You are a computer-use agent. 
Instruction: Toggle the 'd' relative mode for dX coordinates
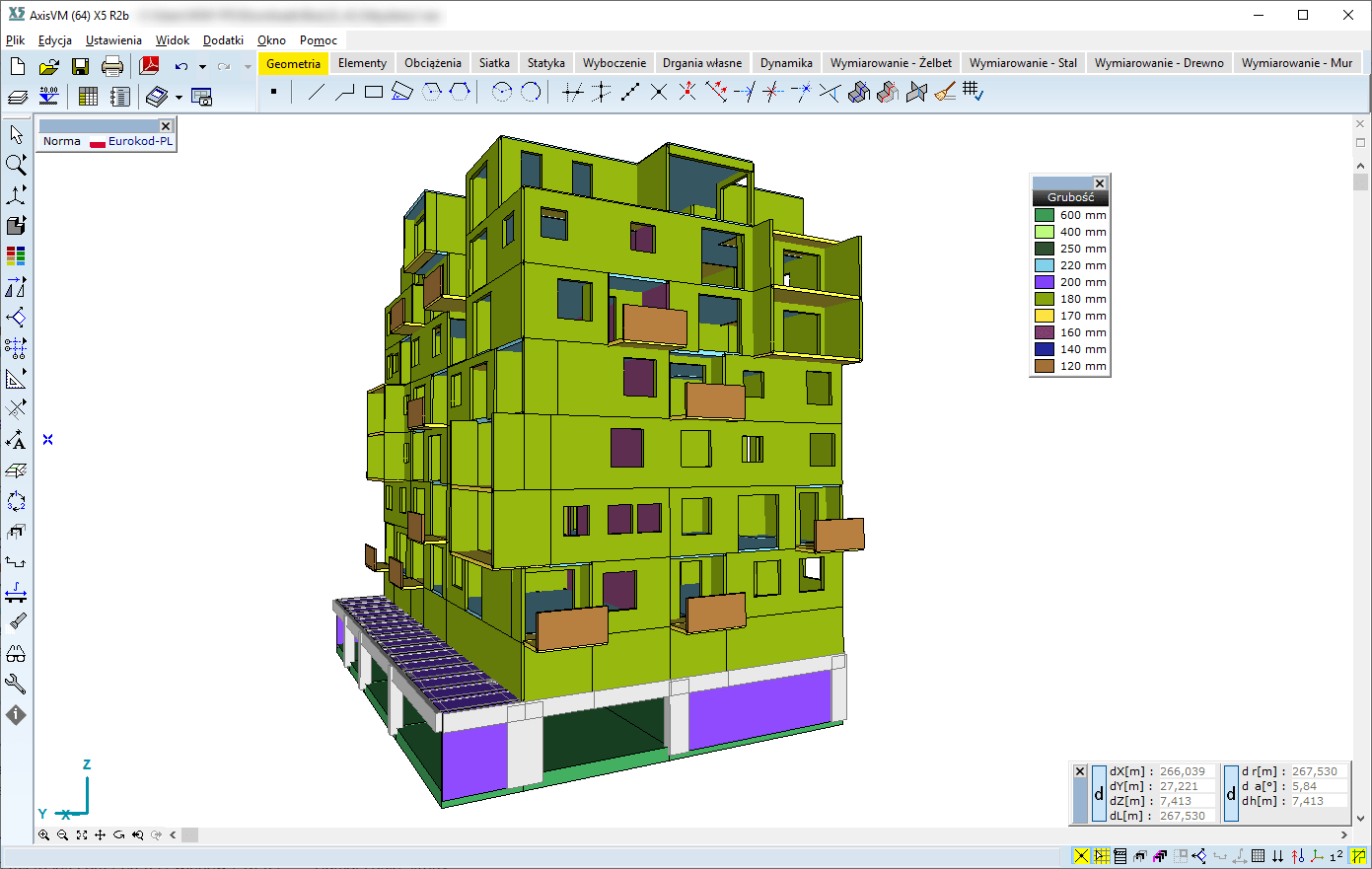coord(1099,793)
